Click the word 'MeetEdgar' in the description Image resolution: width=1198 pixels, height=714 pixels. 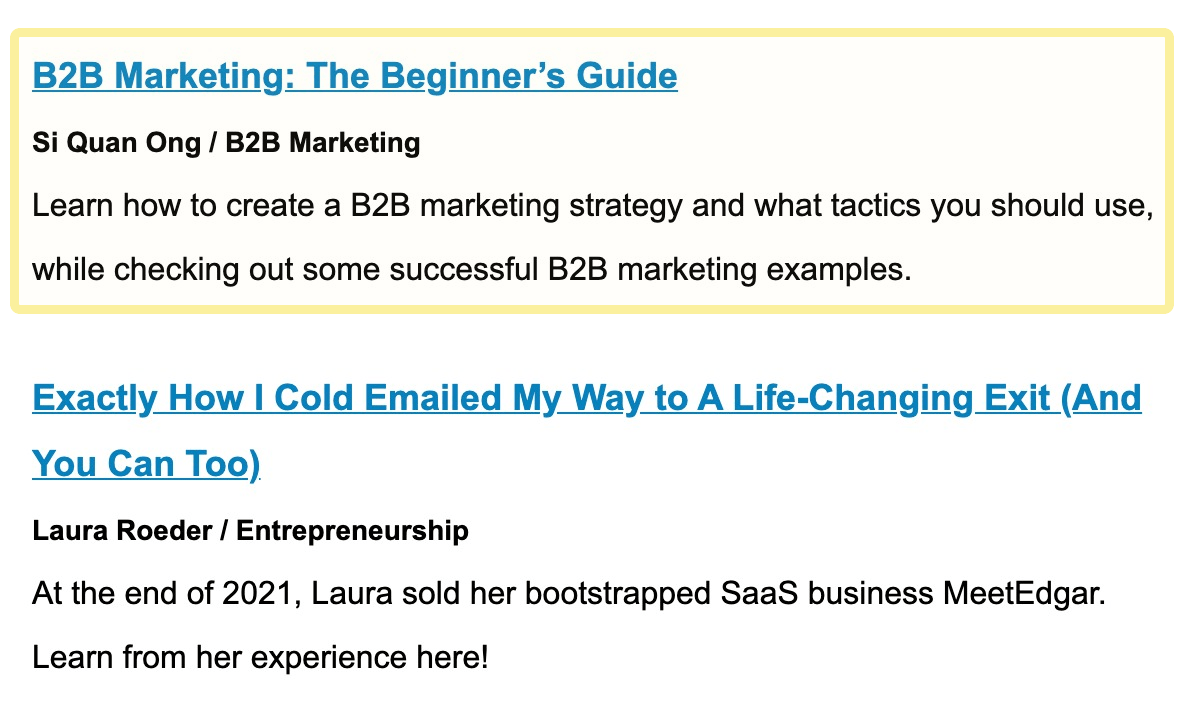1024,593
